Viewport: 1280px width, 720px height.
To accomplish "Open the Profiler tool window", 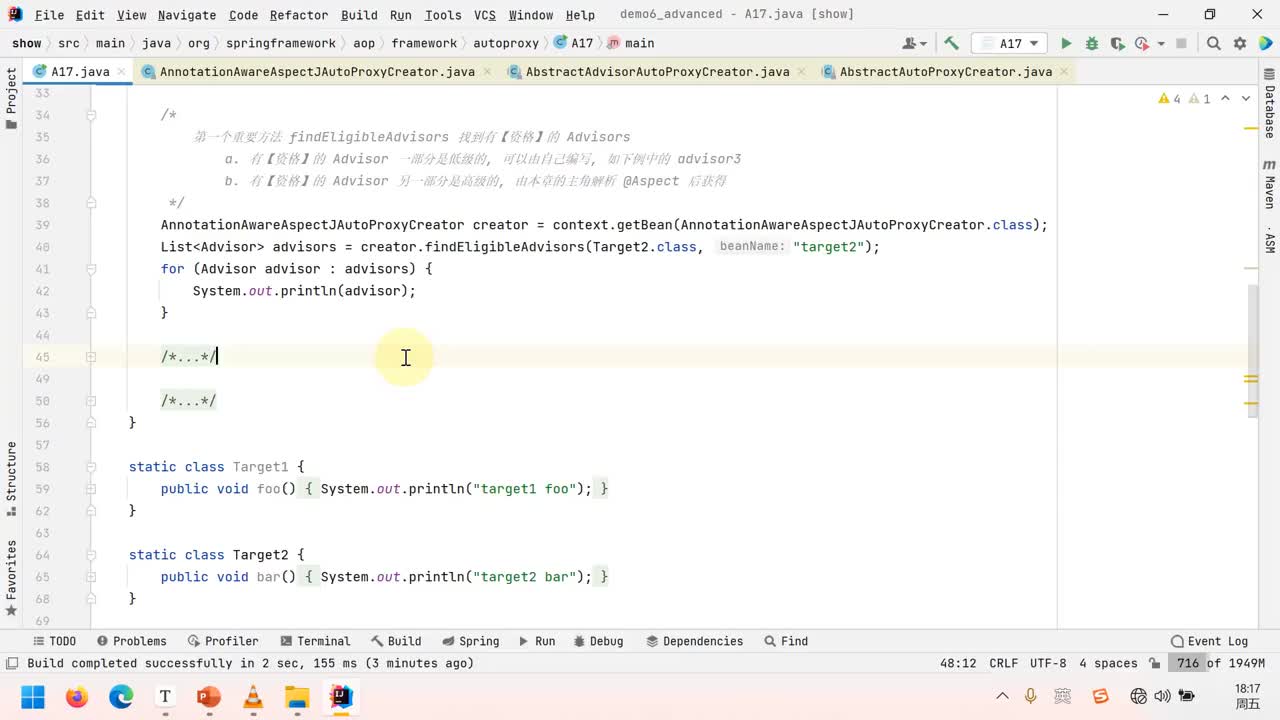I will 222,641.
